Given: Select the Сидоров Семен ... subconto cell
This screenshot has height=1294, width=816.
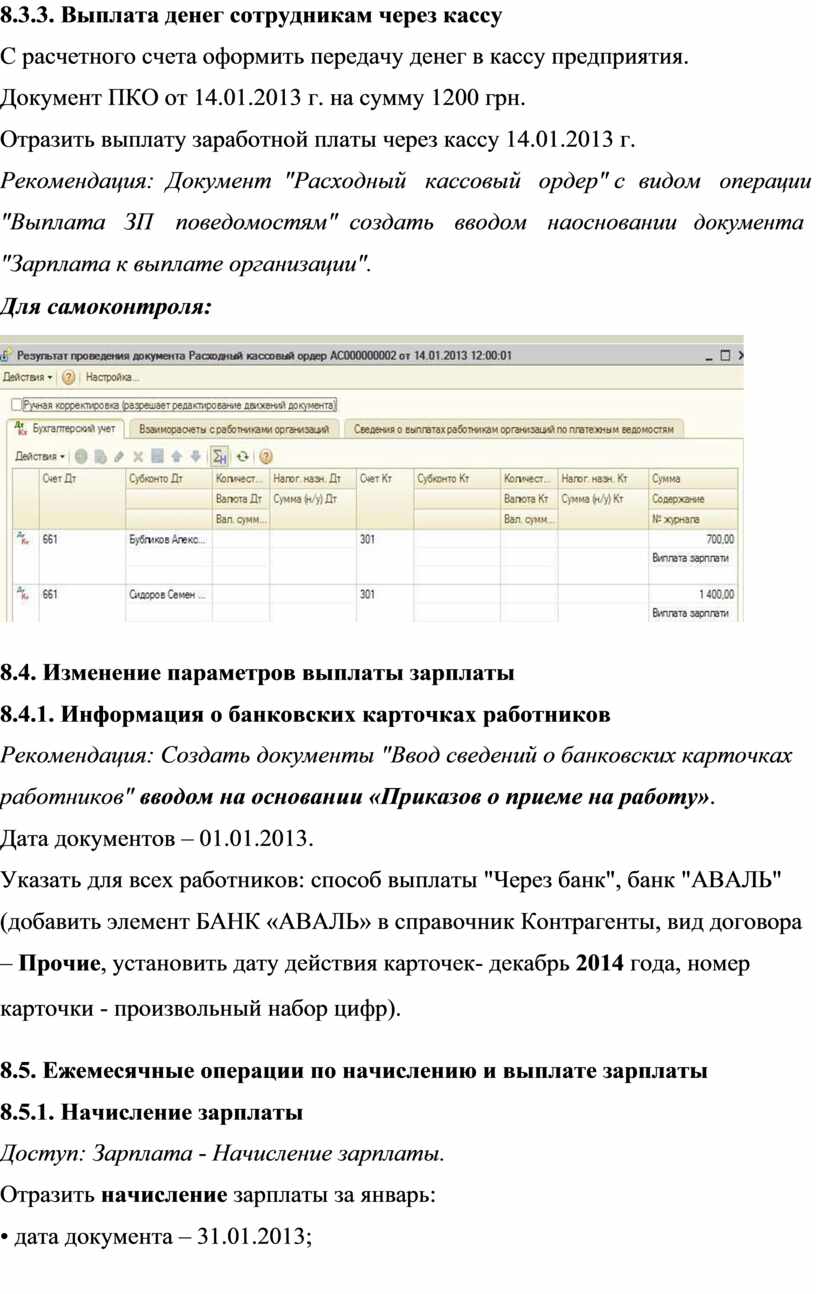Looking at the screenshot, I should coord(169,595).
